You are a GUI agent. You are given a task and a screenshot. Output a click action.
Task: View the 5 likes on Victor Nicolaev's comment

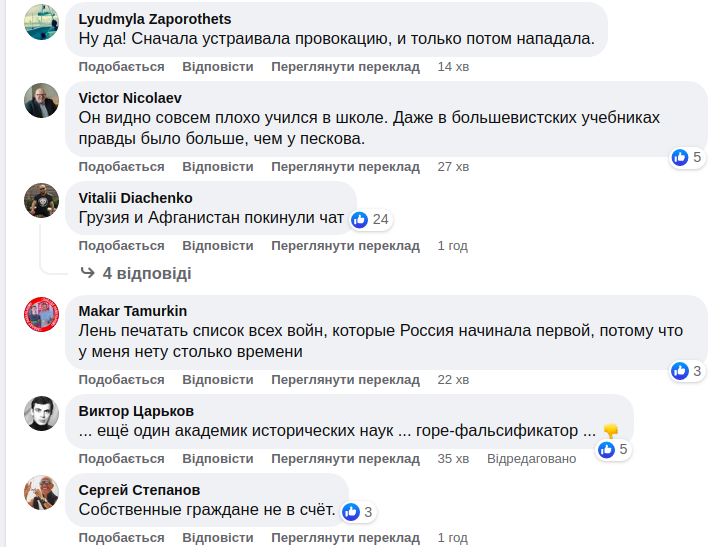pyautogui.click(x=688, y=157)
